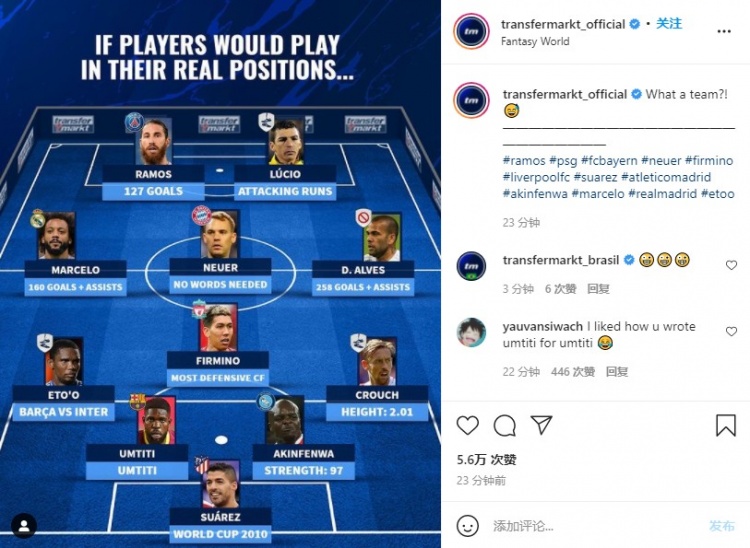
Task: View the yauvansiwach profile picture
Action: click(x=471, y=332)
